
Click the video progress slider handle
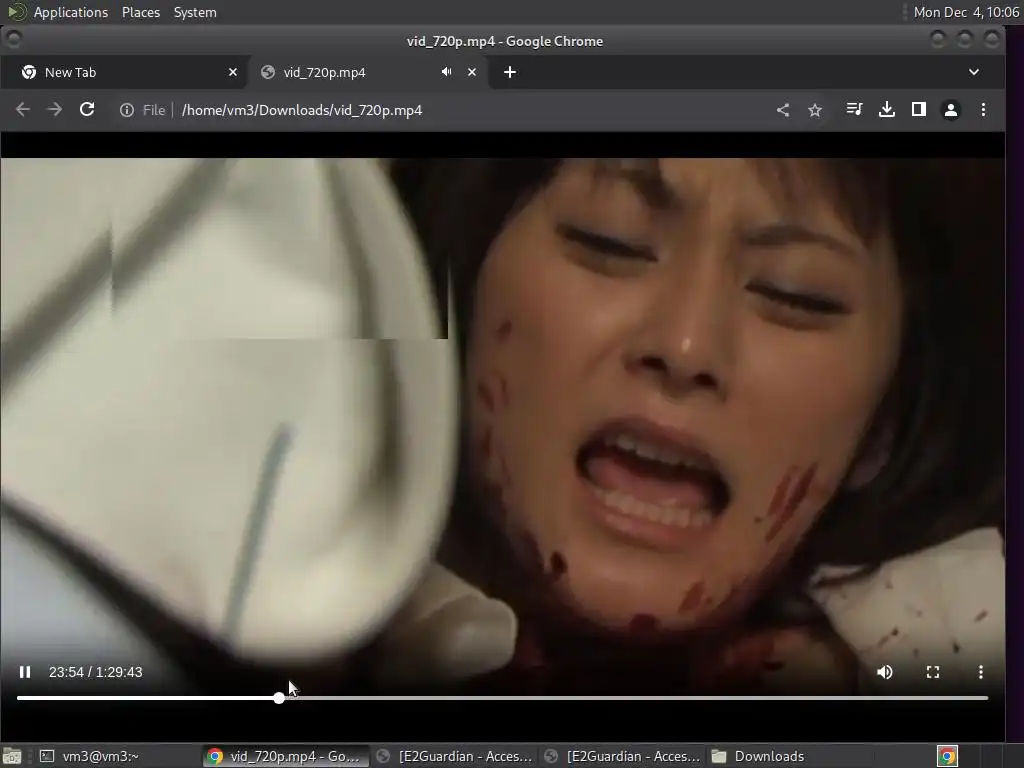click(x=279, y=698)
